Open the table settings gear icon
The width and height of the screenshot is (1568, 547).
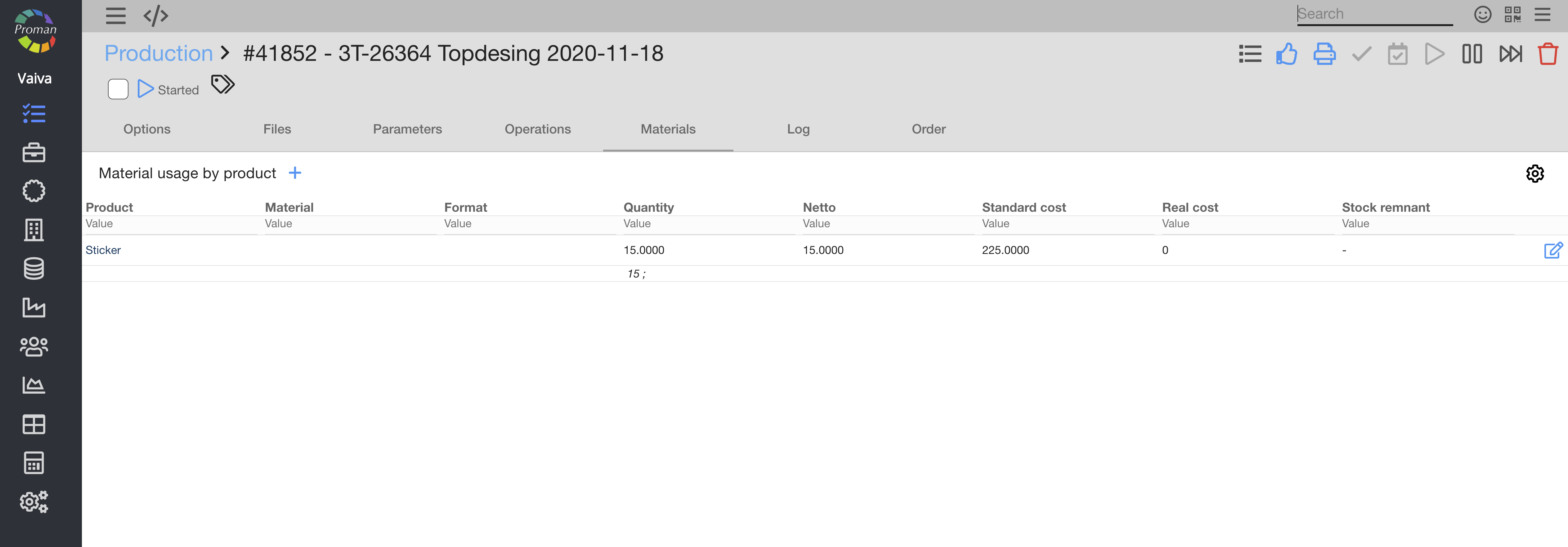(x=1534, y=174)
